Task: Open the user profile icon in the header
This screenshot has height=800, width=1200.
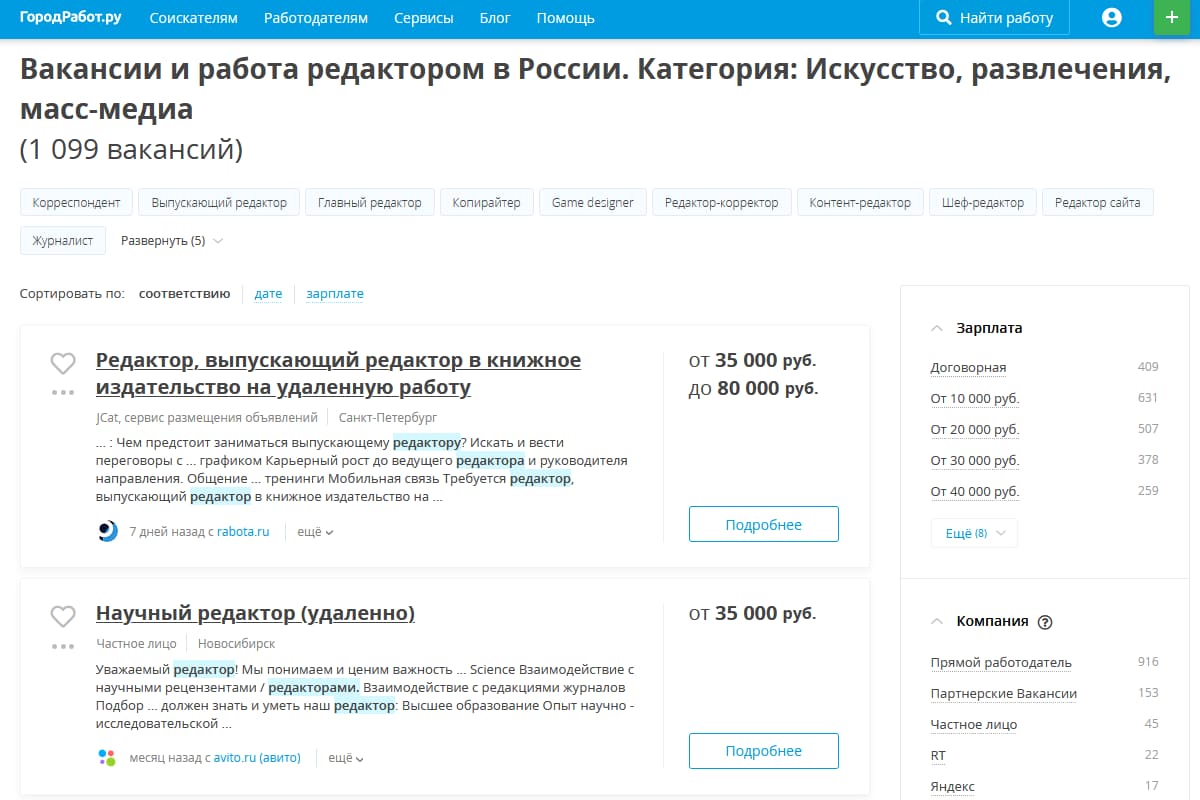Action: tap(1111, 17)
